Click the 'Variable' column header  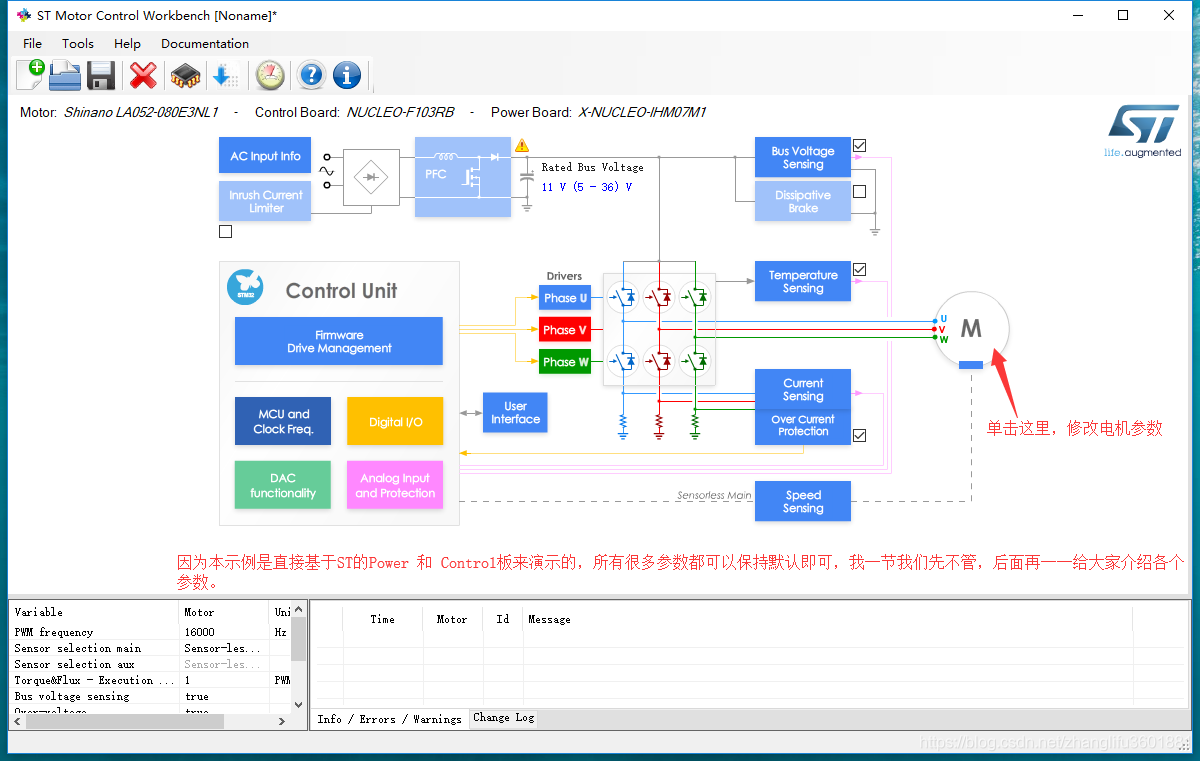95,612
